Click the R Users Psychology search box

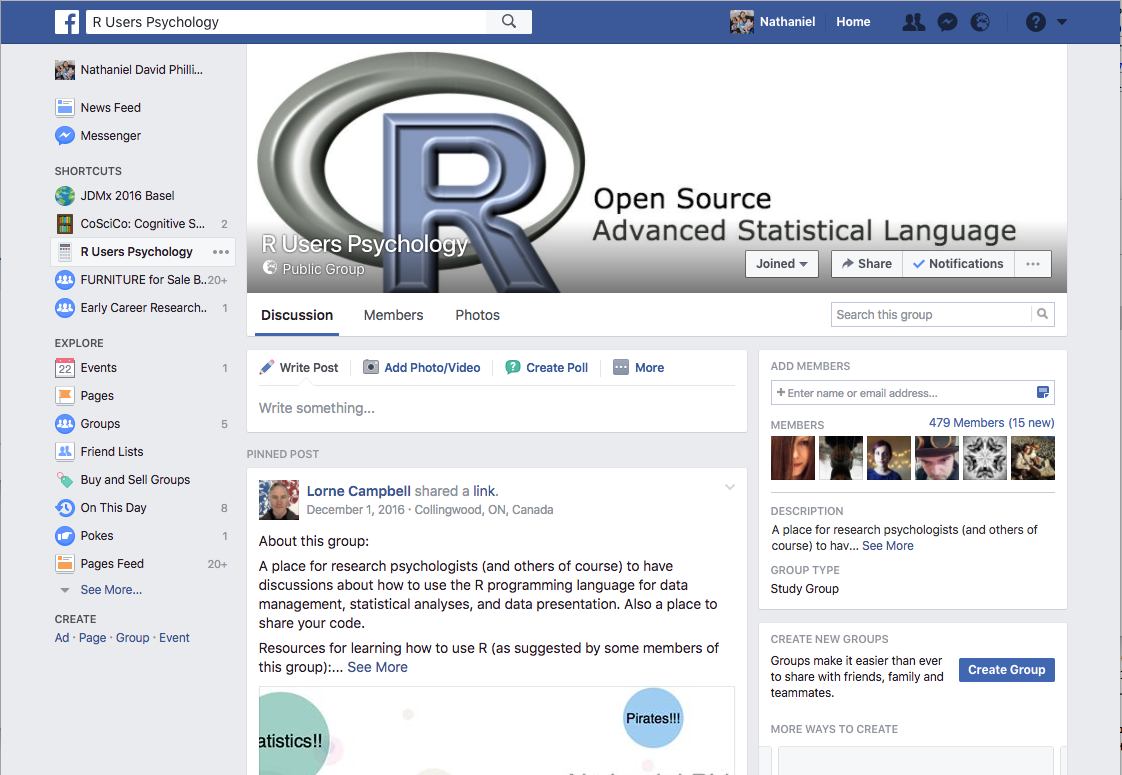tap(286, 21)
